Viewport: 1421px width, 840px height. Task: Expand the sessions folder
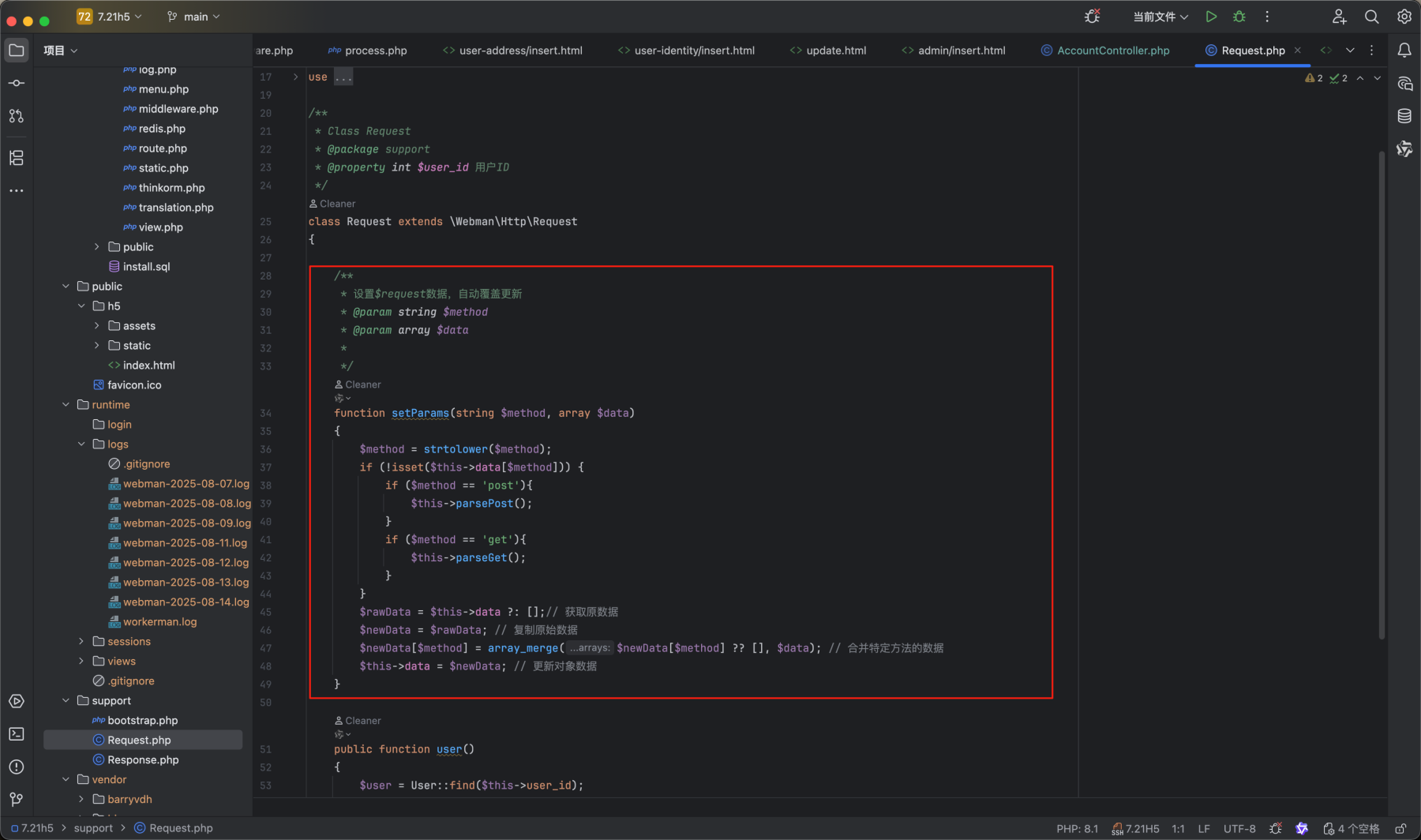click(81, 642)
